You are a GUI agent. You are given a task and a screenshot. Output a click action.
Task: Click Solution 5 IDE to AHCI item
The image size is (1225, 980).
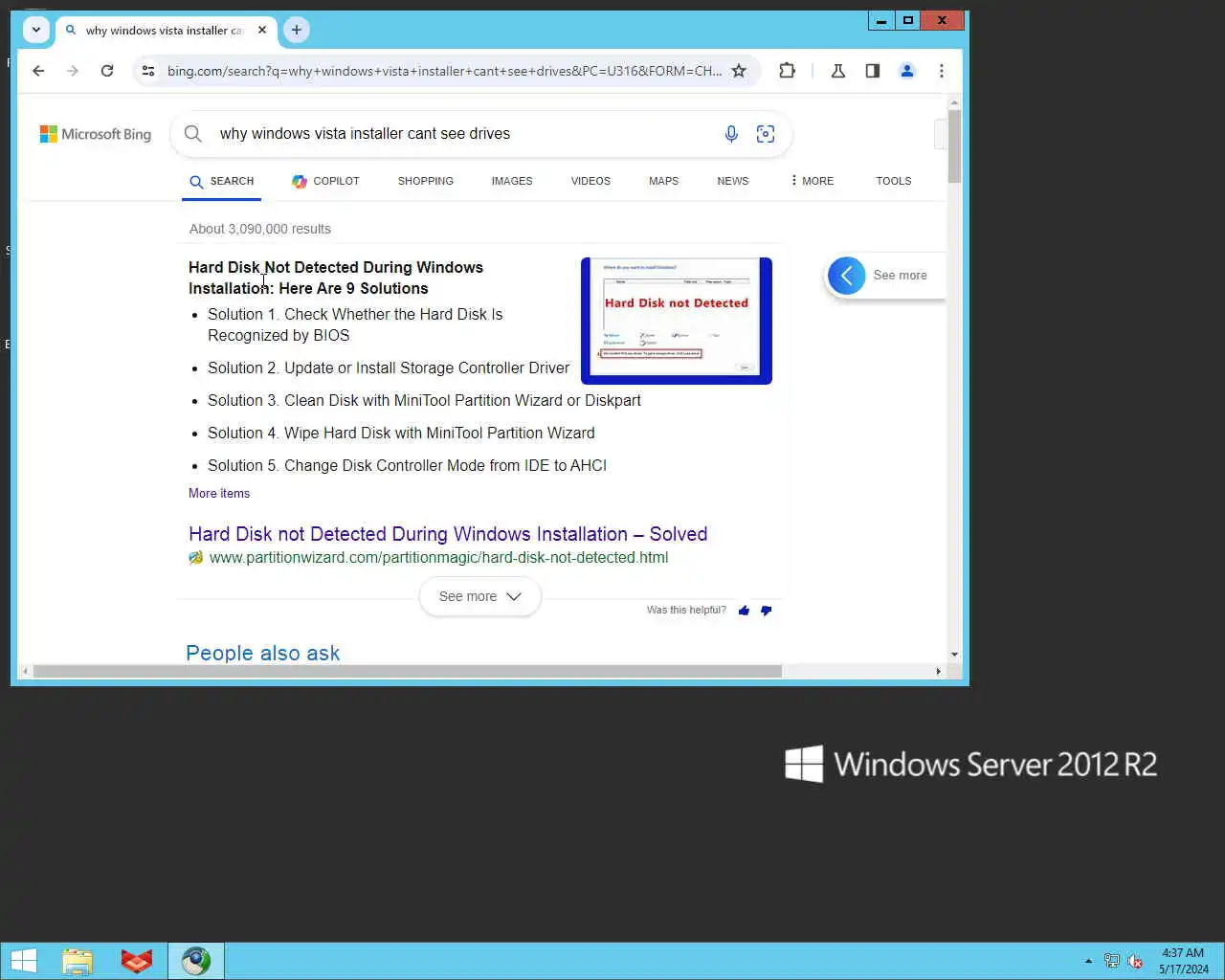(407, 465)
